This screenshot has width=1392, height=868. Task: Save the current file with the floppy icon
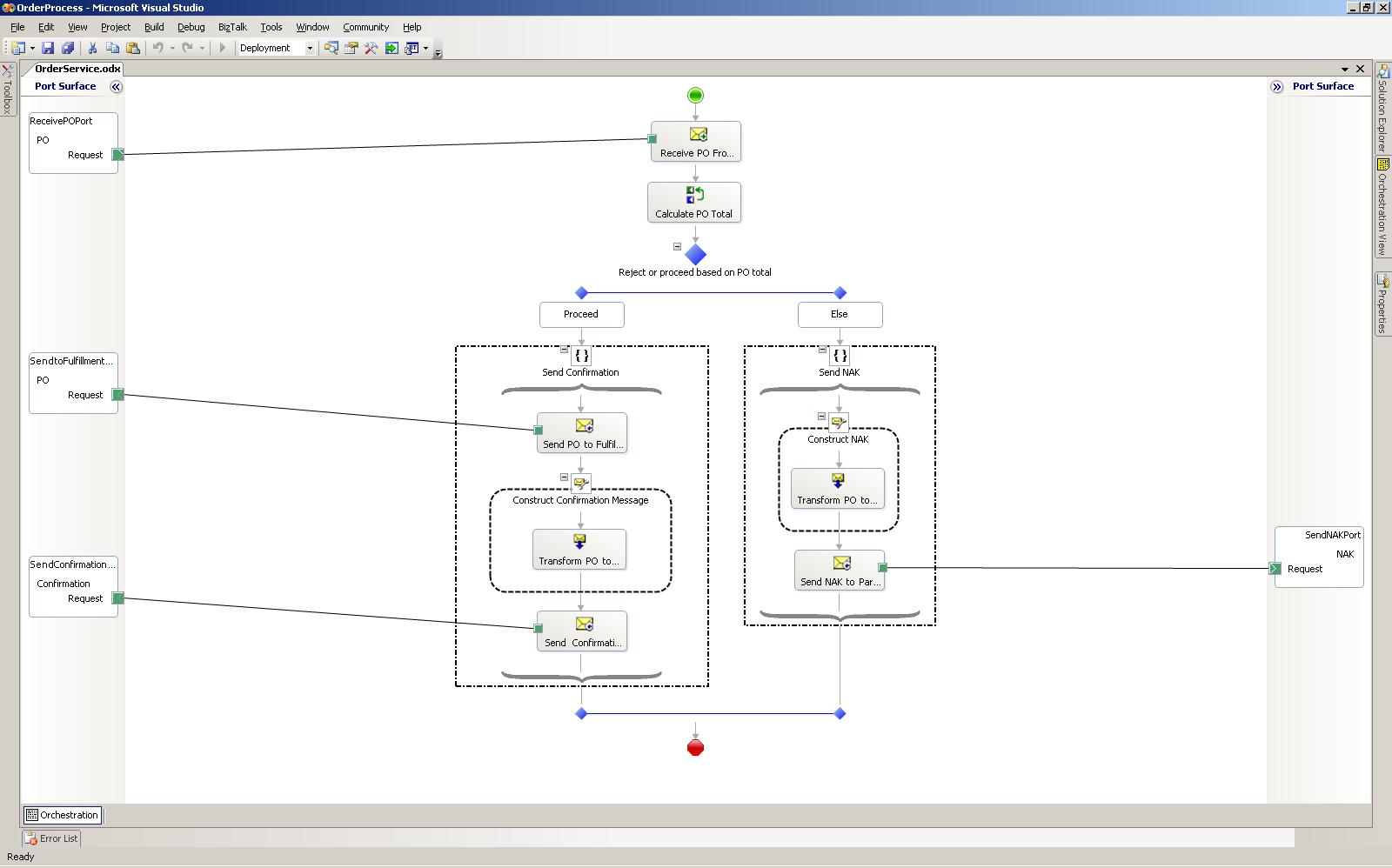[48, 48]
